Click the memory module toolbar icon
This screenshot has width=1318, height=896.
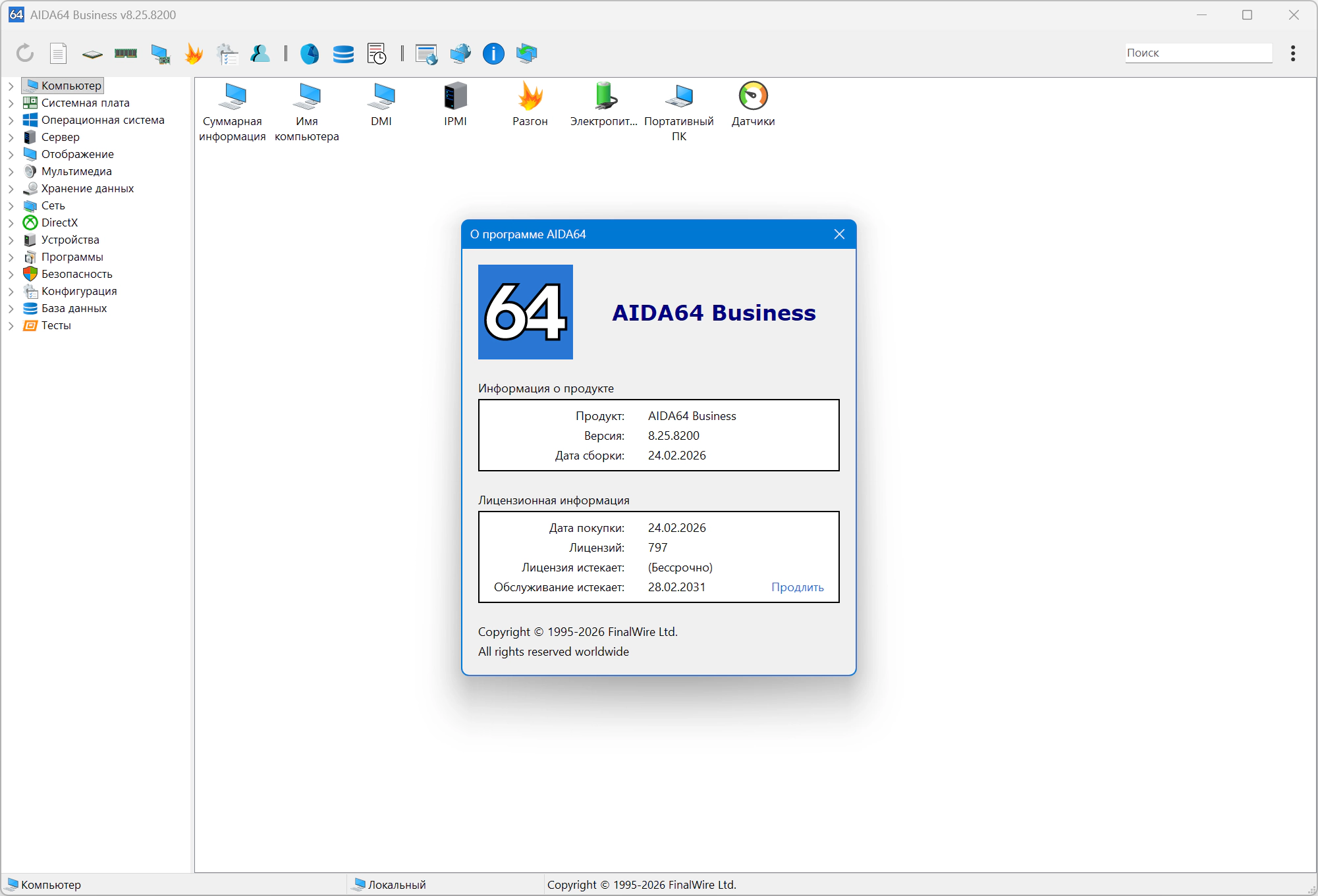(126, 53)
